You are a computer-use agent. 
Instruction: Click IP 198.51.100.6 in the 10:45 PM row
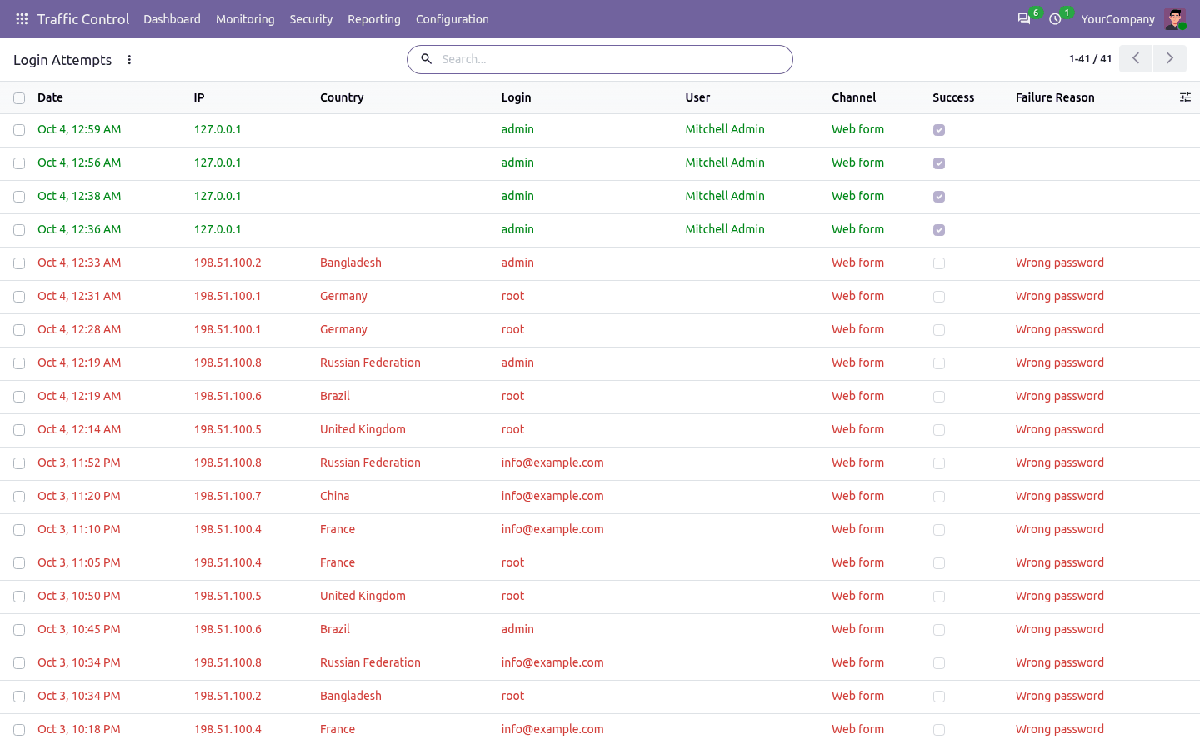click(228, 629)
